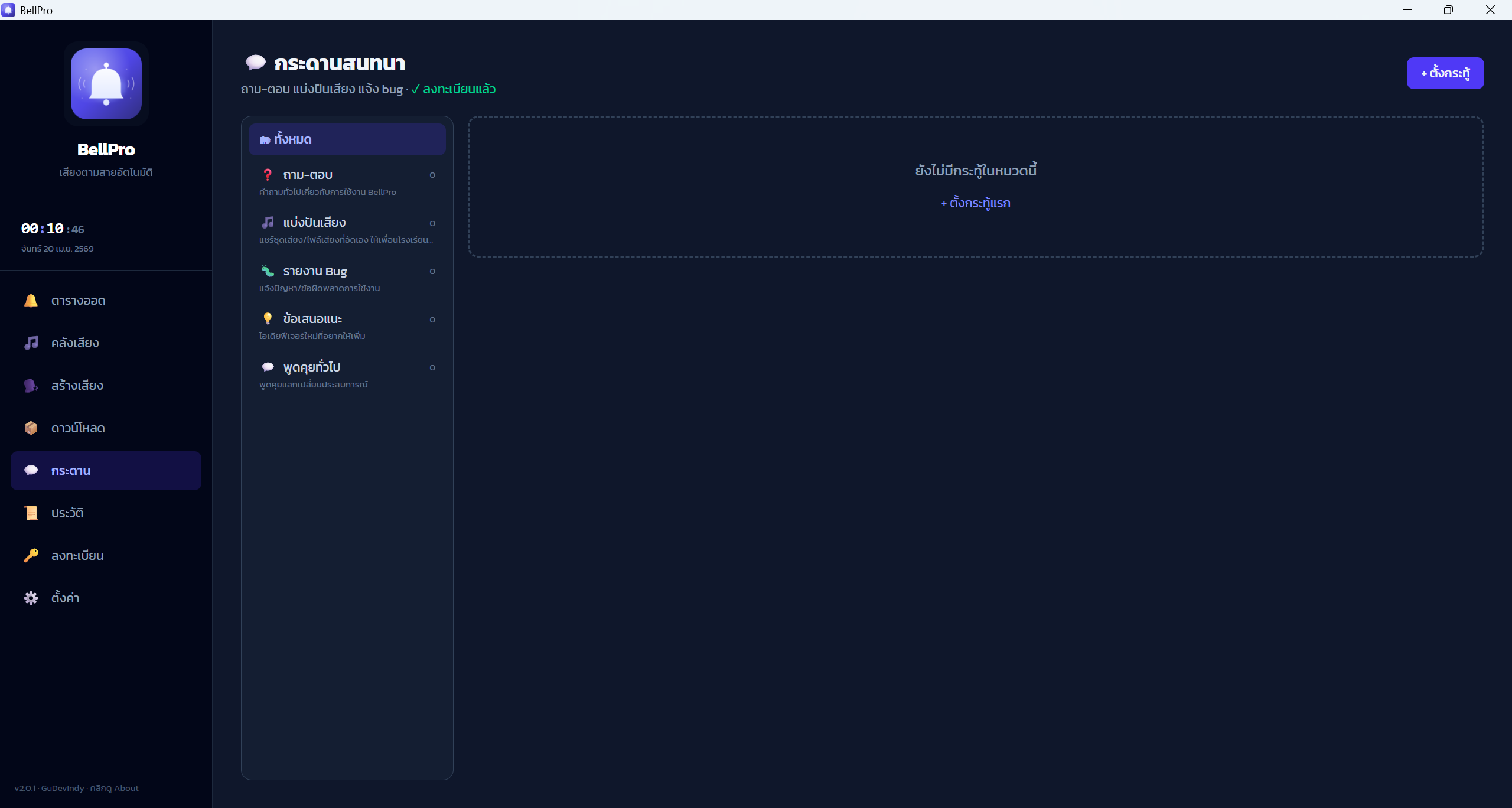Click the thread count 0 beside ถาม-ตอบ
This screenshot has width=1512, height=808.
click(432, 175)
